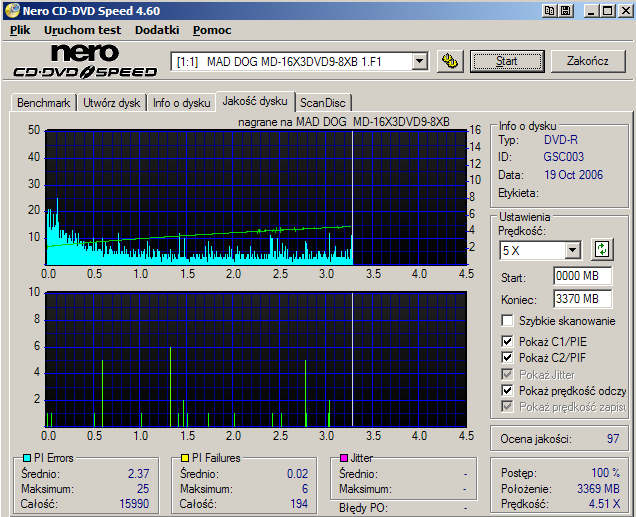This screenshot has height=517, width=636.
Task: Click the Koniec field showing 3370 MB
Action: tap(582, 299)
